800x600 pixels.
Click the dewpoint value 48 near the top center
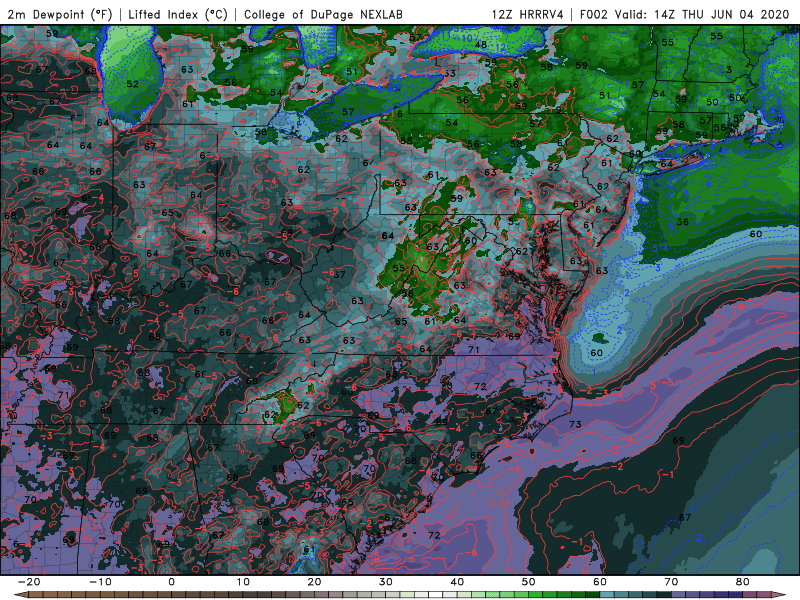[481, 44]
